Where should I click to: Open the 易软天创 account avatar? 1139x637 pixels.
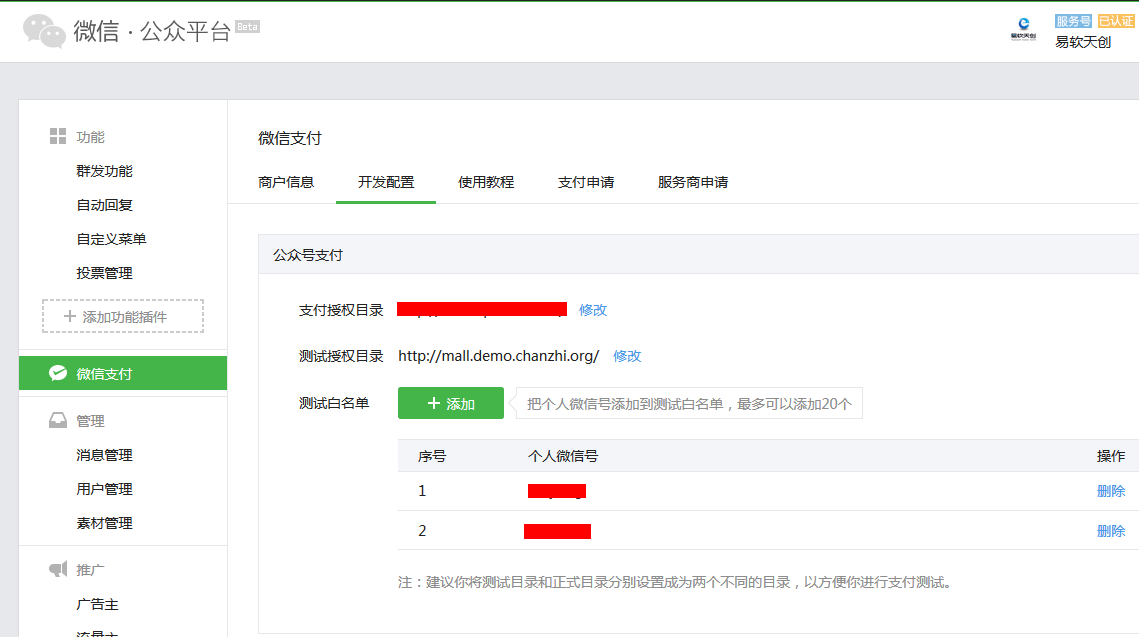(1024, 30)
